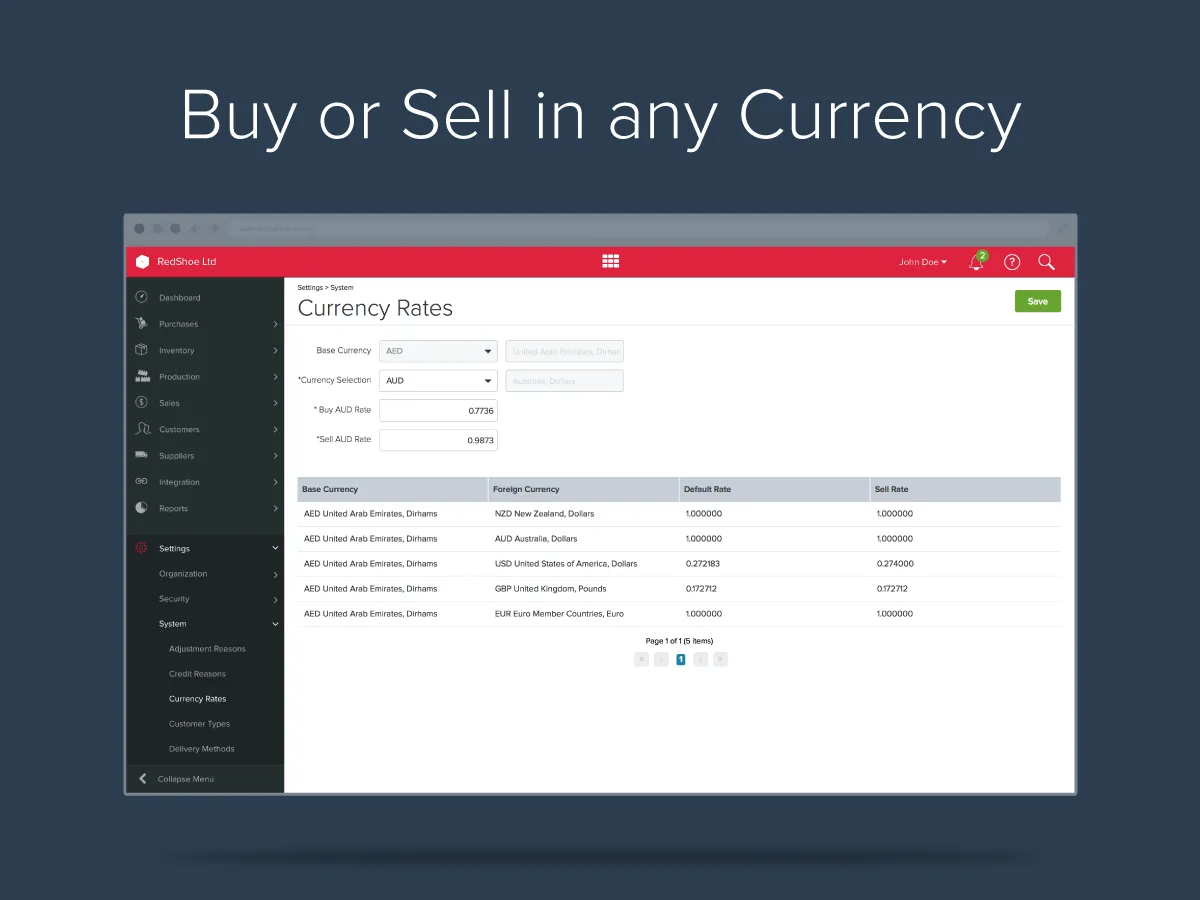
Task: Click the Suppliers truck icon
Action: tap(141, 455)
